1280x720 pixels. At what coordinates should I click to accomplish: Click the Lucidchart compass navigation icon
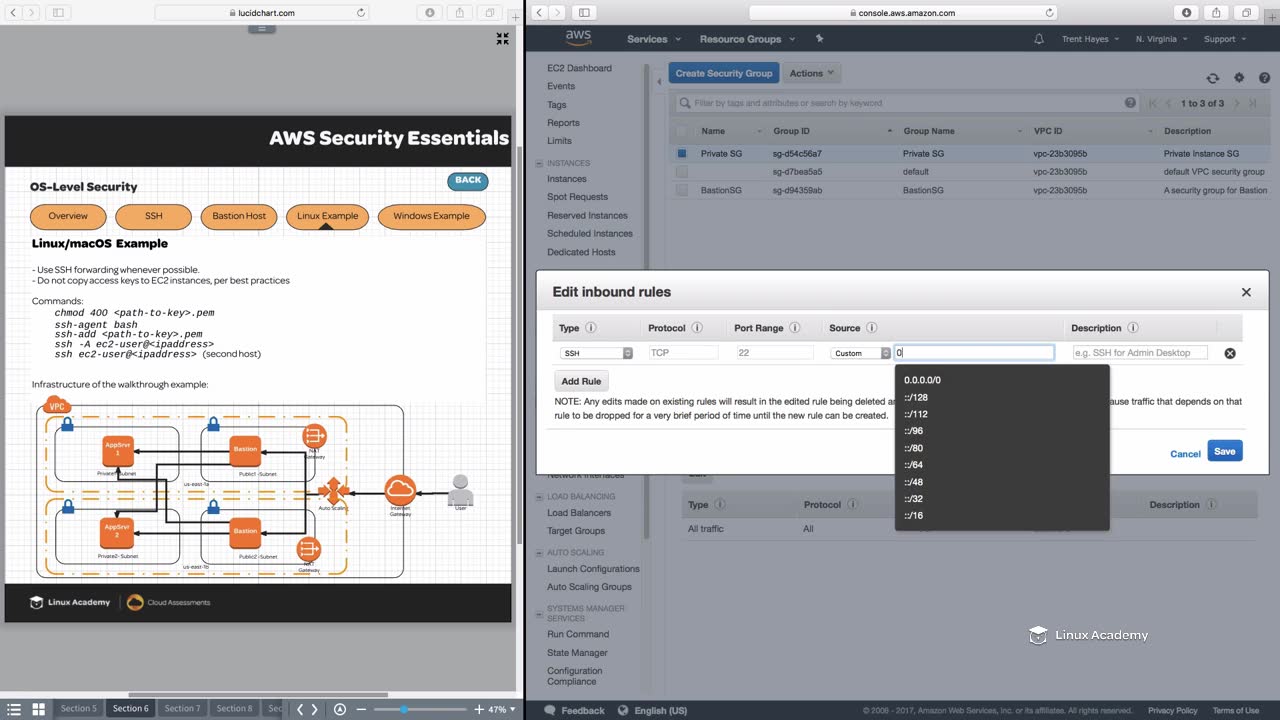point(340,709)
